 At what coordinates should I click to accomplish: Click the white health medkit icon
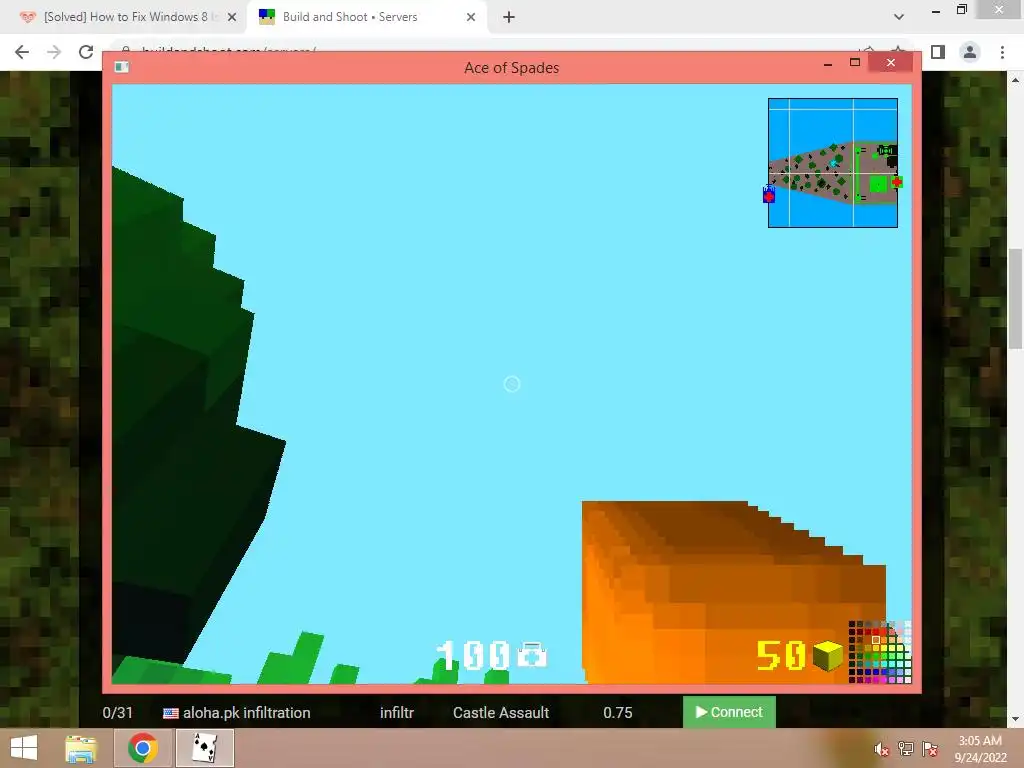532,654
